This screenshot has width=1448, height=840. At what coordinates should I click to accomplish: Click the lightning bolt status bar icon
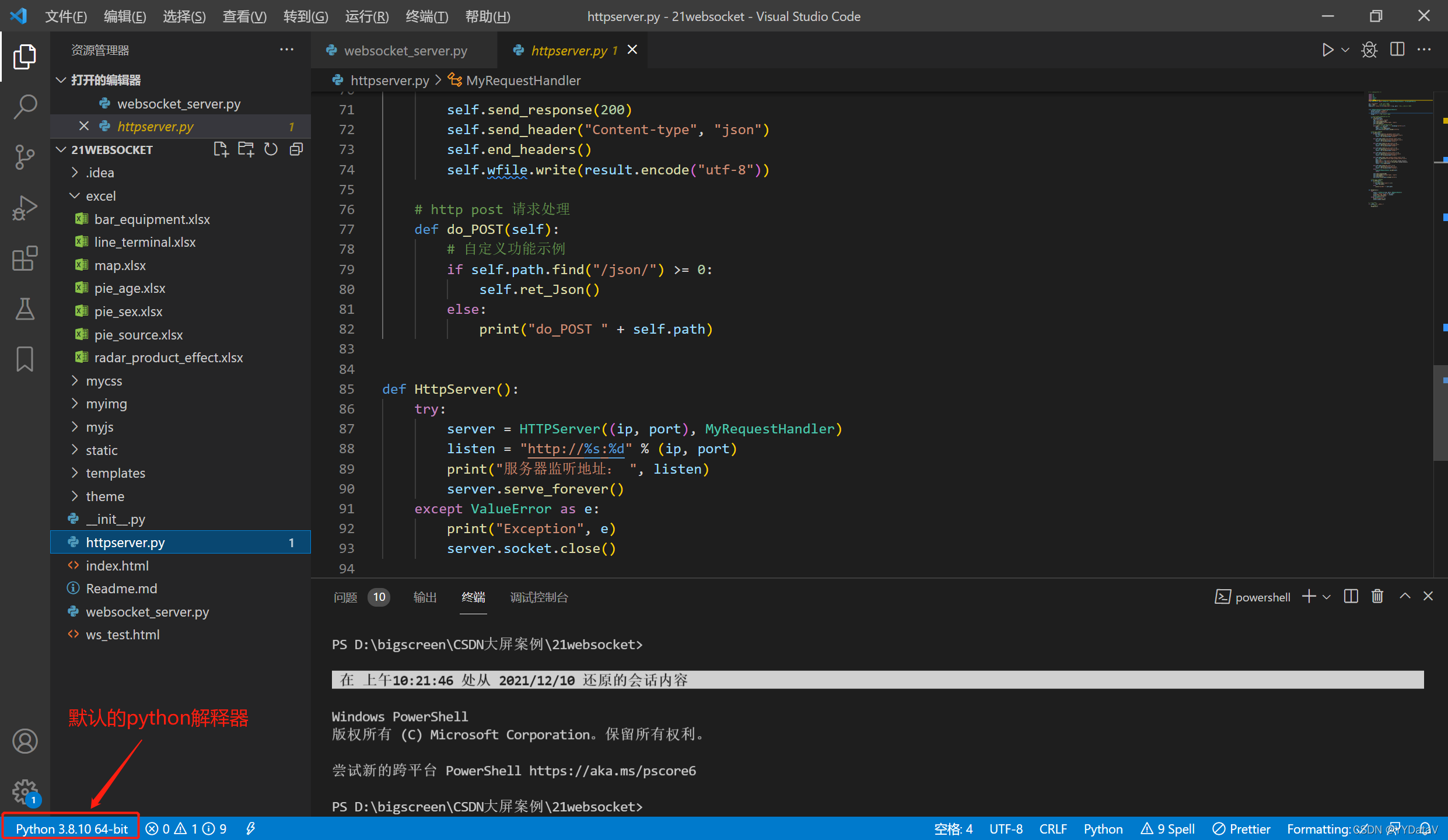click(x=250, y=828)
